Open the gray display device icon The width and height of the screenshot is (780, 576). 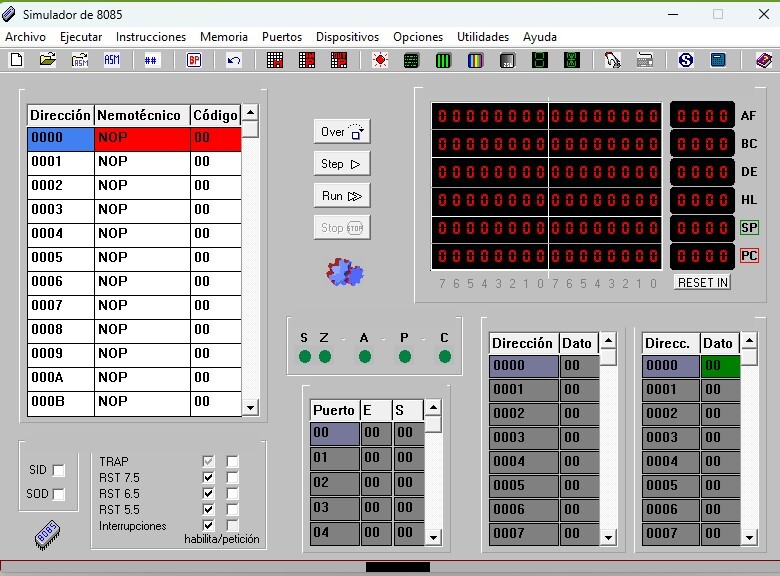point(507,60)
